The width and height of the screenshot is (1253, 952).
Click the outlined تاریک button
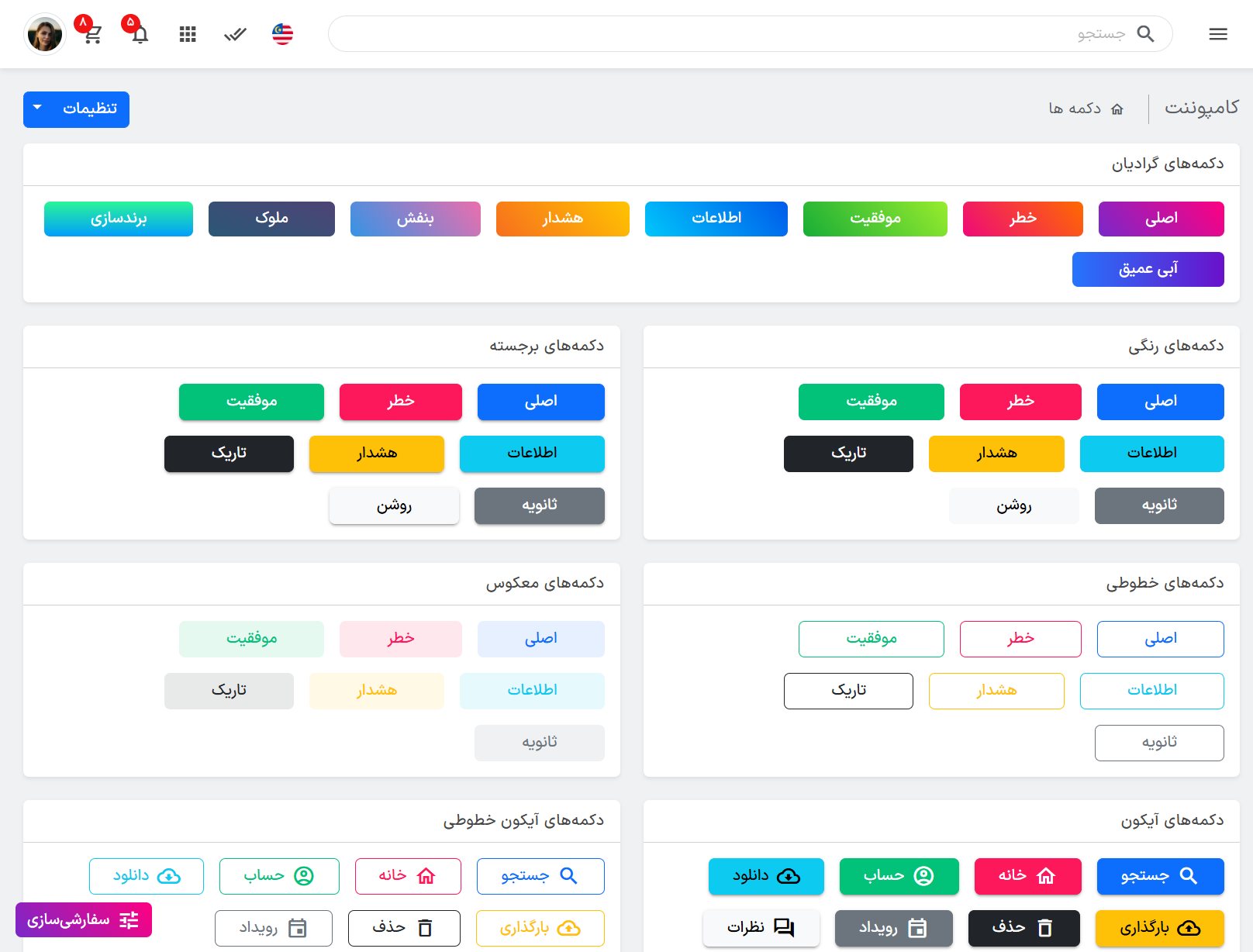[848, 691]
